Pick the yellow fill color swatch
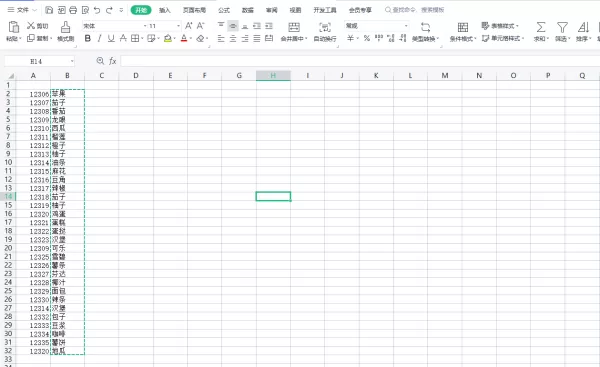 pos(168,38)
